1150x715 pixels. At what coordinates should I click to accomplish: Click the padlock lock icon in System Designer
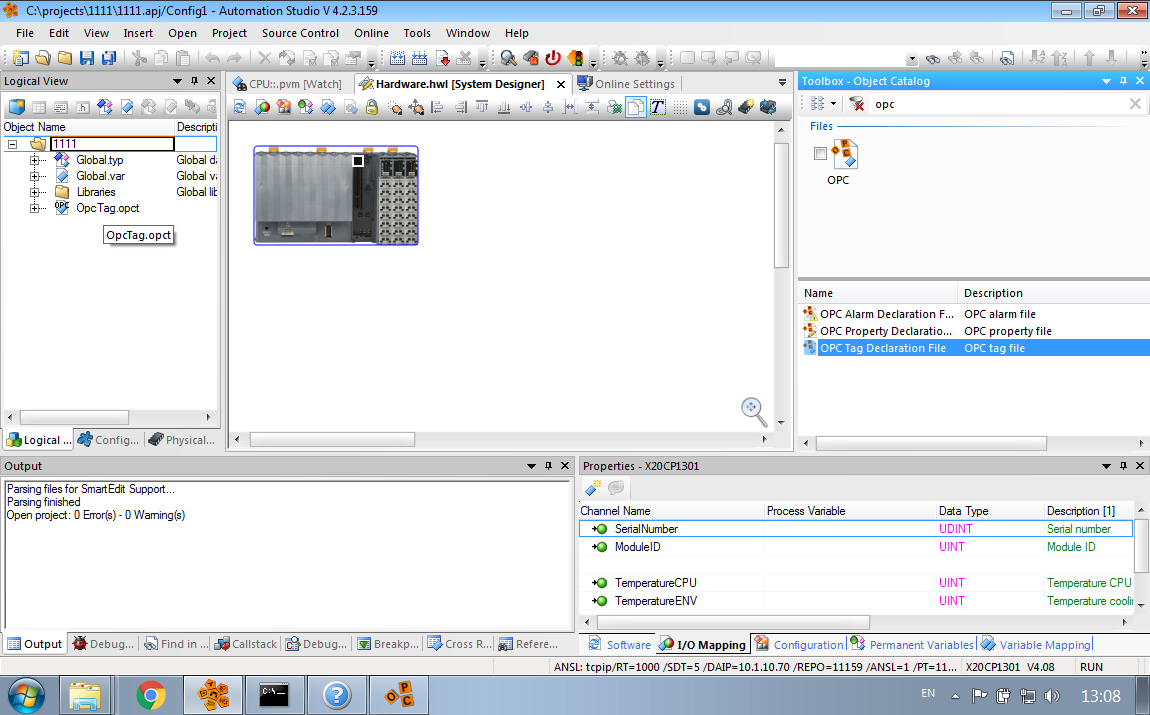372,108
